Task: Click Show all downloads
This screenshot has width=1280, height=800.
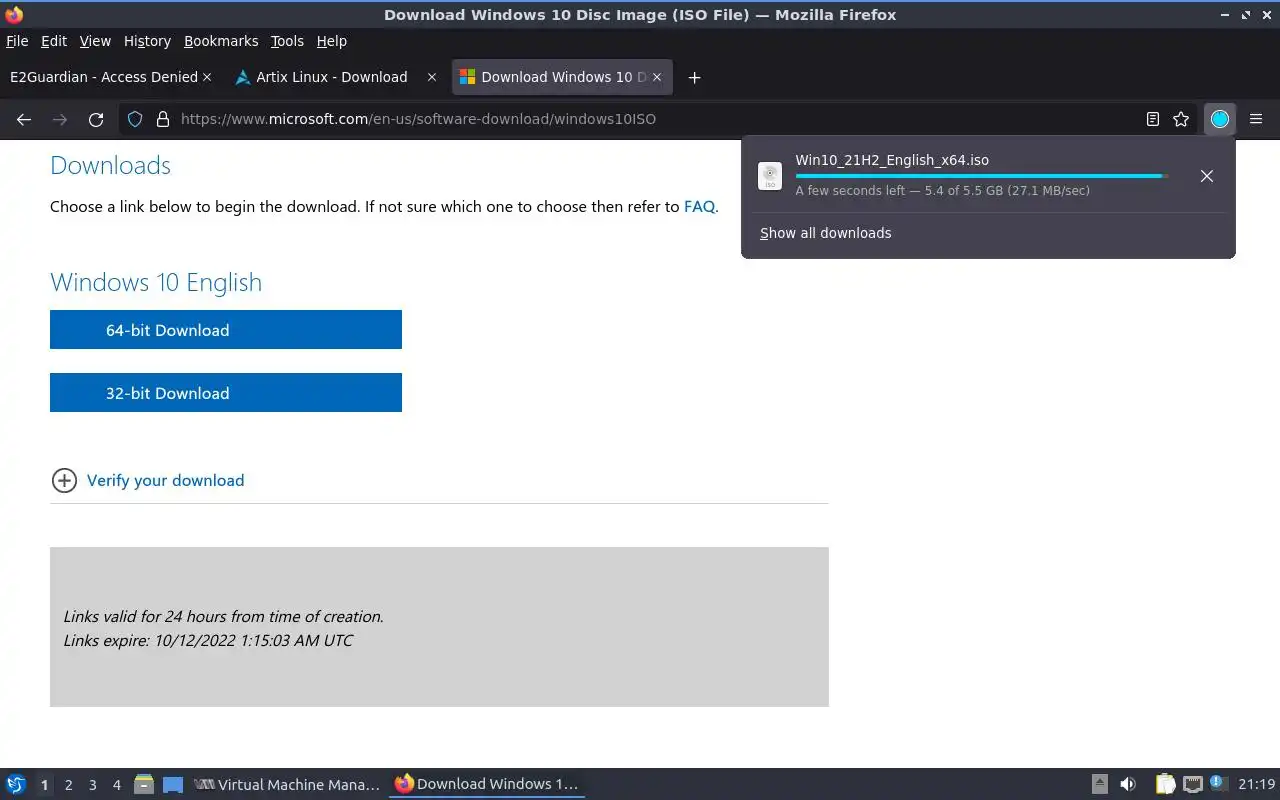Action: [x=825, y=233]
